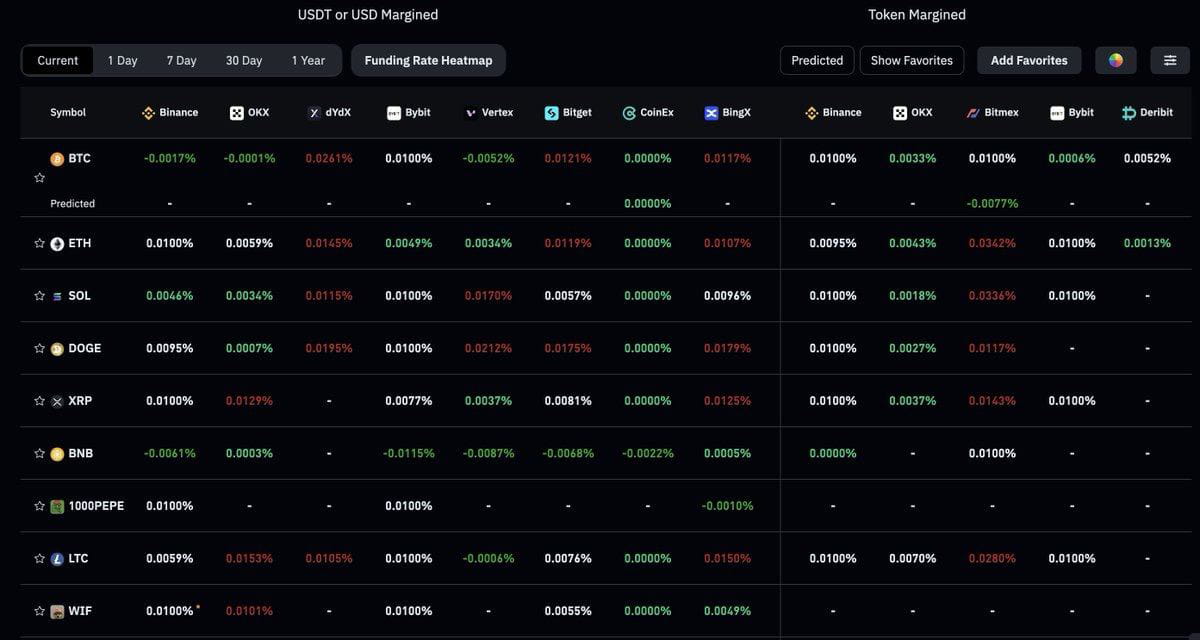
Task: Open the filter settings sliders icon
Action: pyautogui.click(x=1170, y=60)
